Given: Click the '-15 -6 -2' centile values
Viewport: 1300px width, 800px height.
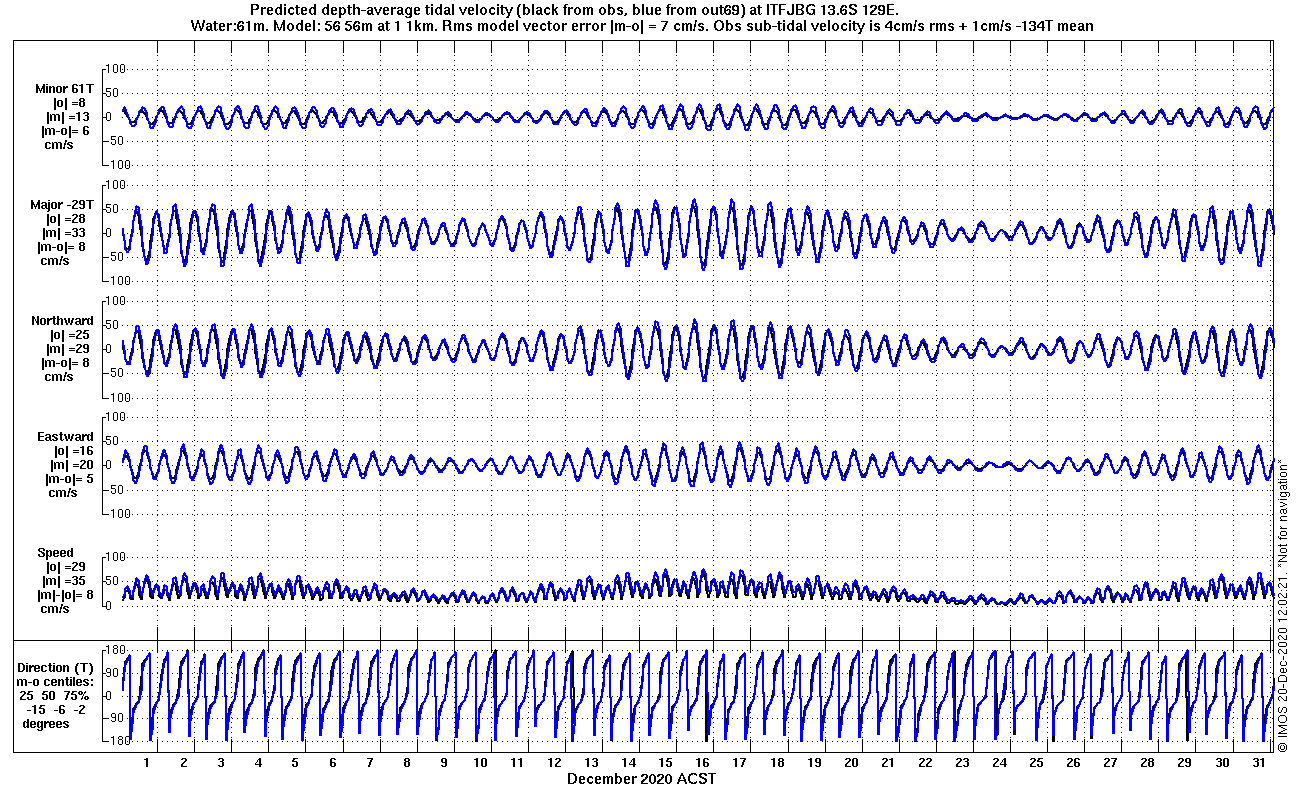Looking at the screenshot, I should (x=56, y=709).
